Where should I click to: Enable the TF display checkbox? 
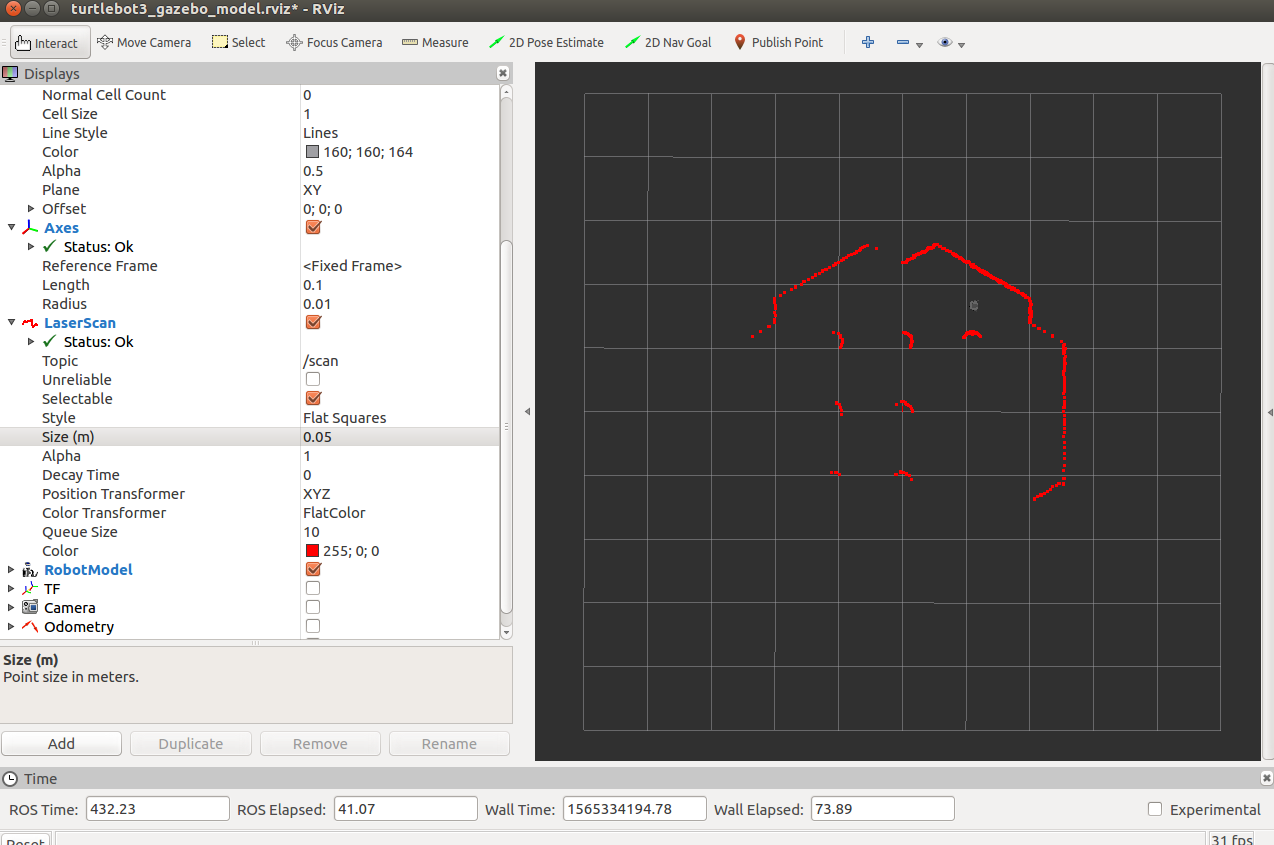point(313,588)
